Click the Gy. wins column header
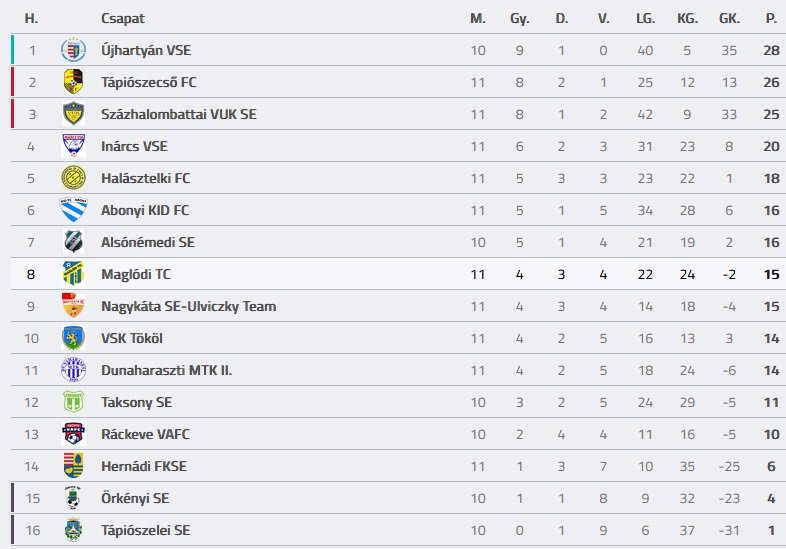786x549 pixels. tap(519, 18)
